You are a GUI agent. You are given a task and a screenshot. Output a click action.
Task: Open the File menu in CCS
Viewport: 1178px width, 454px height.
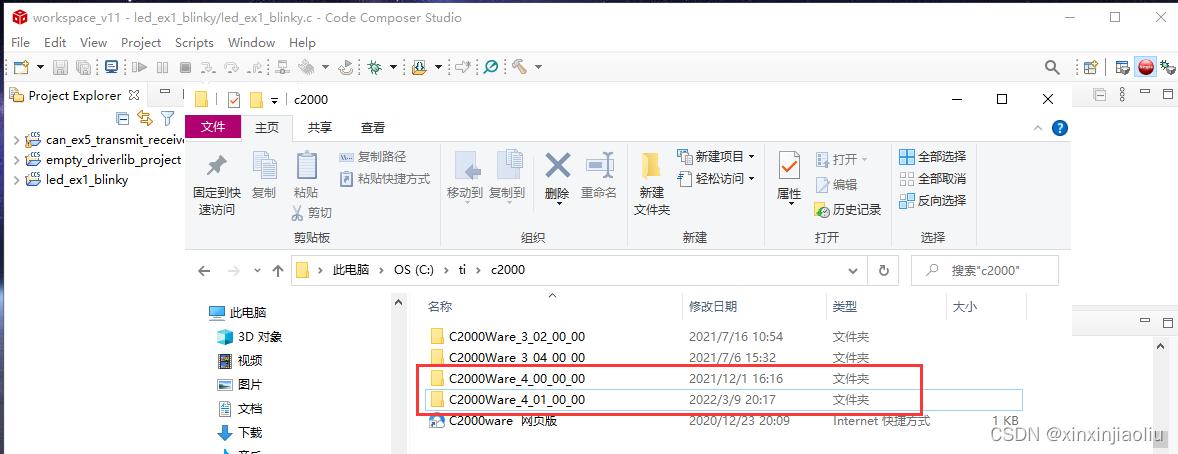pos(20,43)
